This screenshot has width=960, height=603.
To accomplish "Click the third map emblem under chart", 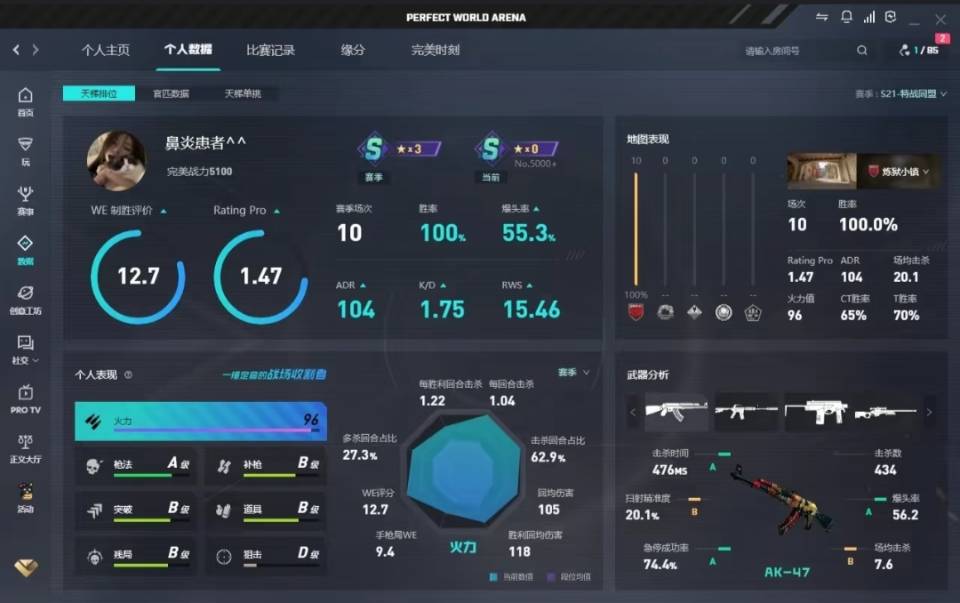I will (694, 312).
